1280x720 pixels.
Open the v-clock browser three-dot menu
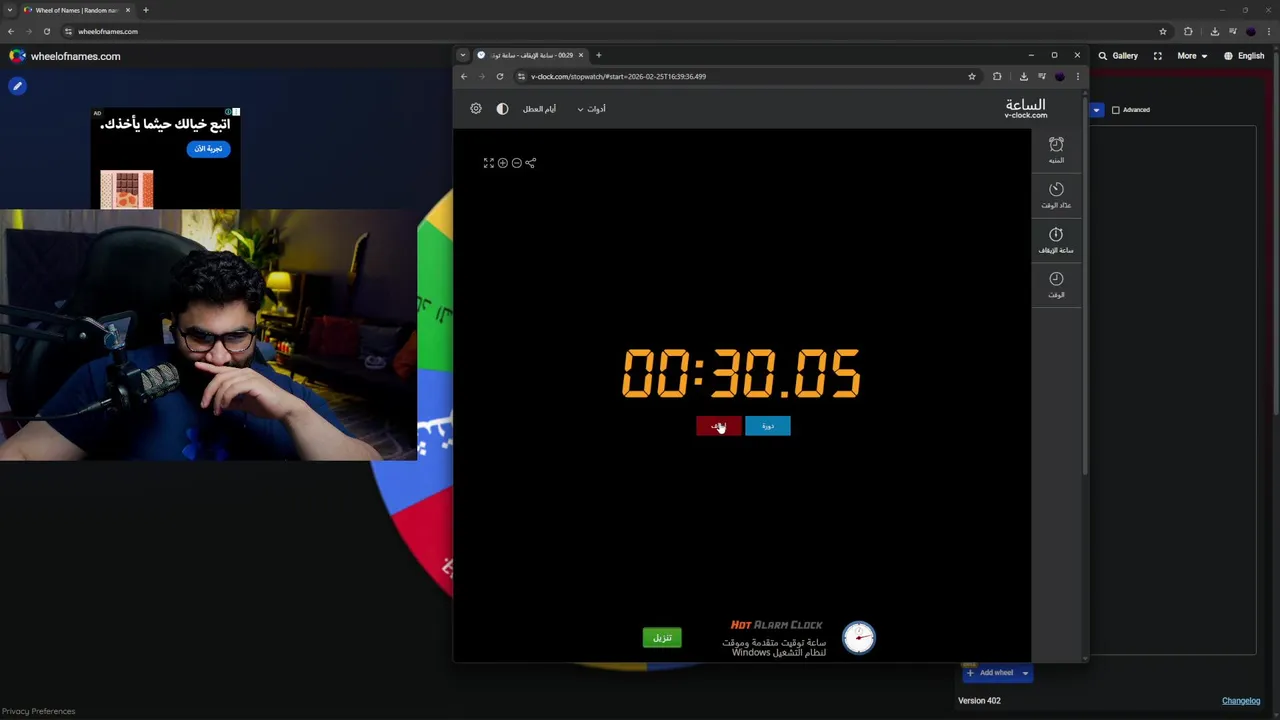point(1077,76)
